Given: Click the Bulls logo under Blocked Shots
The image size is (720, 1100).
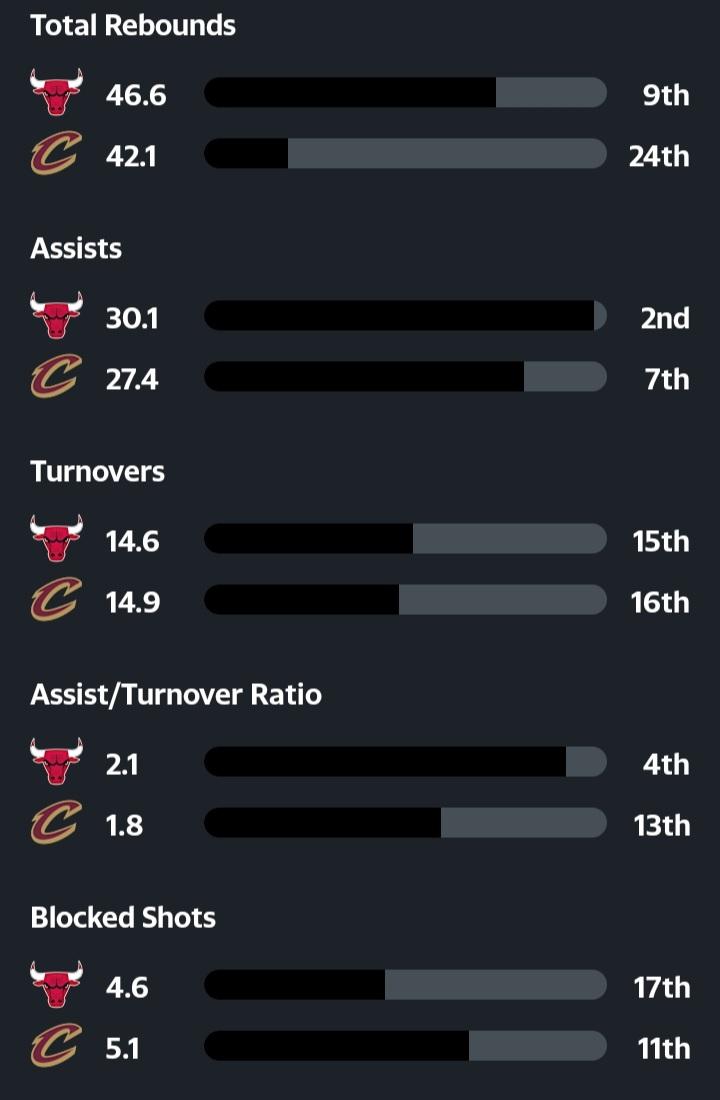Looking at the screenshot, I should 56,986.
